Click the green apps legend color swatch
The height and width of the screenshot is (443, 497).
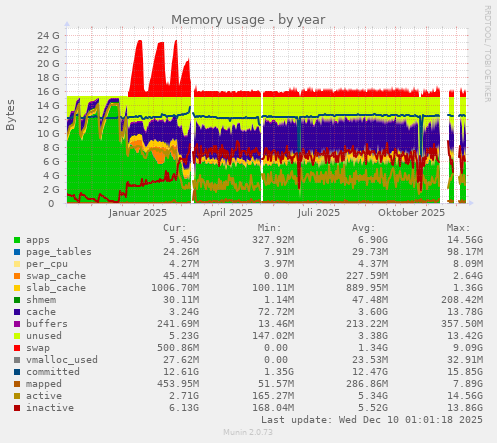[17, 240]
